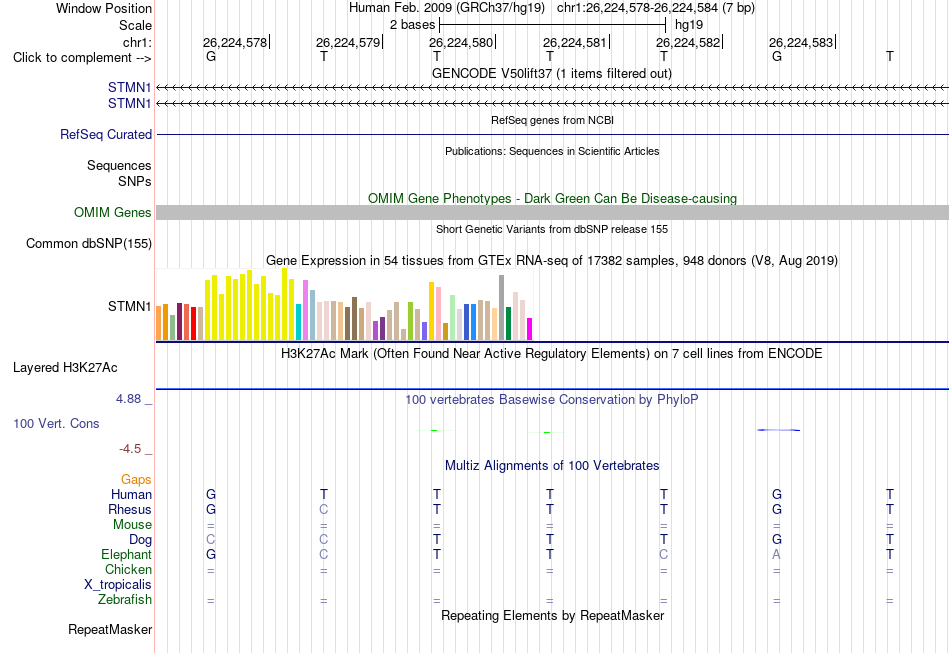The height and width of the screenshot is (653, 950).
Task: Click the 'Gene Expression in 54 tissues from GTEx' title
Action: click(552, 260)
